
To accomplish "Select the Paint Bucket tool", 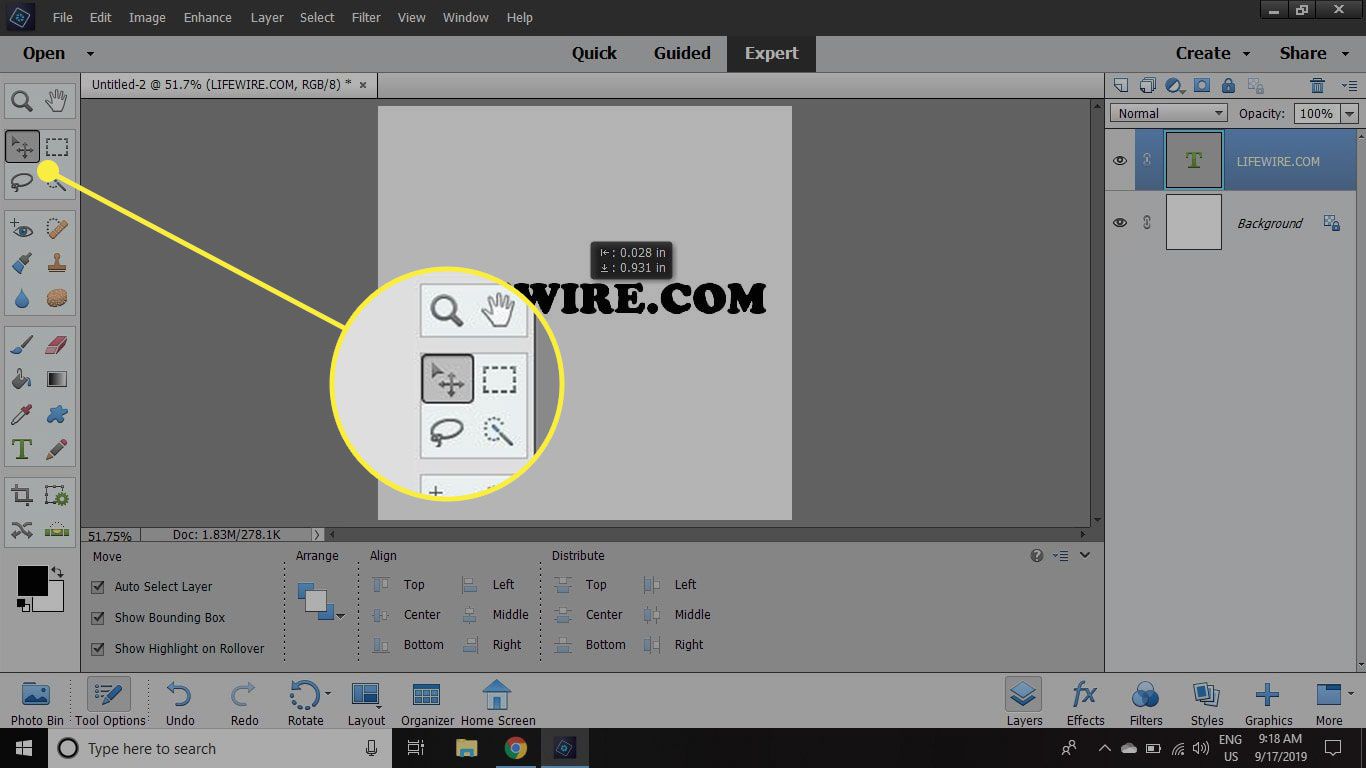I will tap(22, 380).
